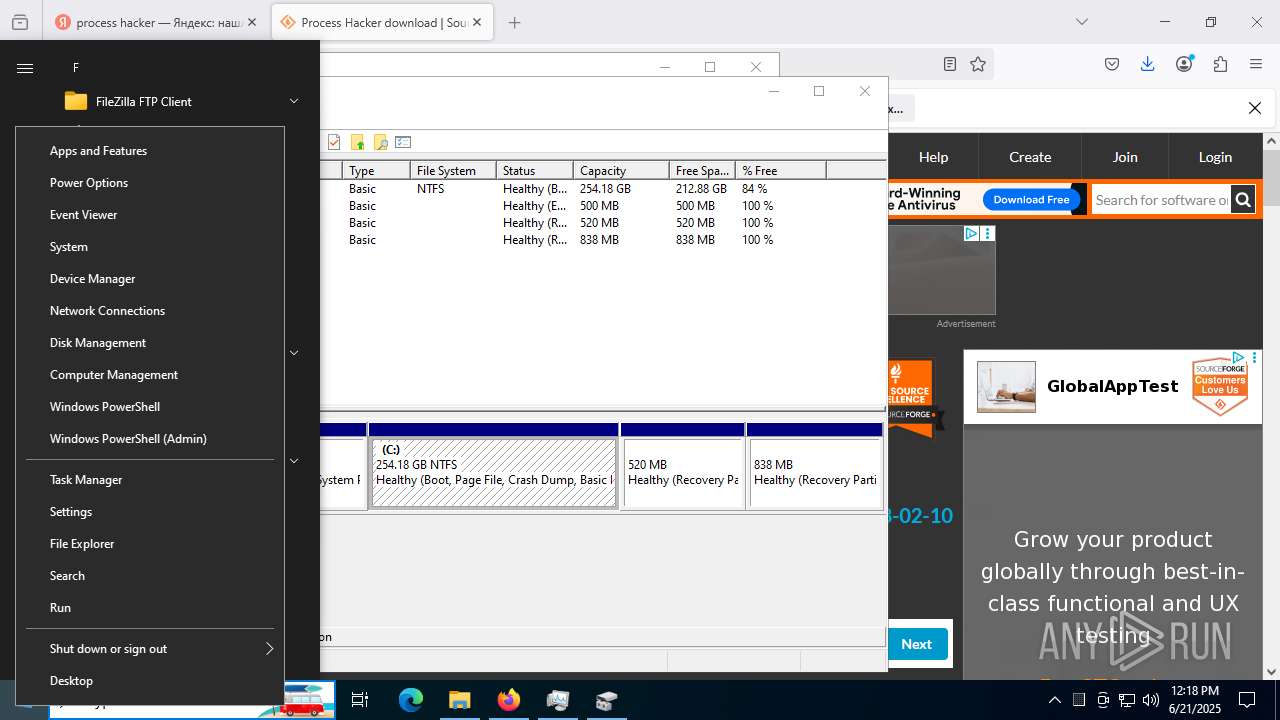Click Join in the SourceForge header
The image size is (1280, 720).
click(1125, 157)
